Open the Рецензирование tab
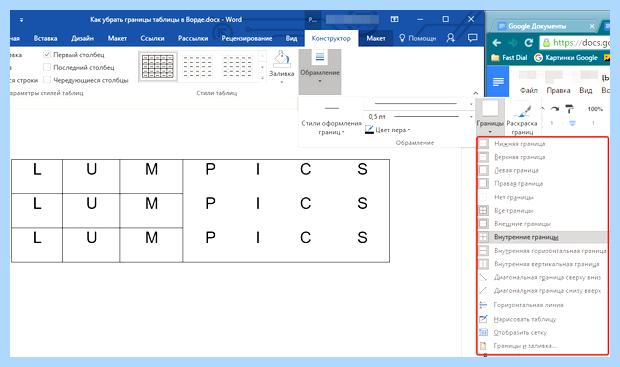This screenshot has height=367, width=620. coord(247,38)
